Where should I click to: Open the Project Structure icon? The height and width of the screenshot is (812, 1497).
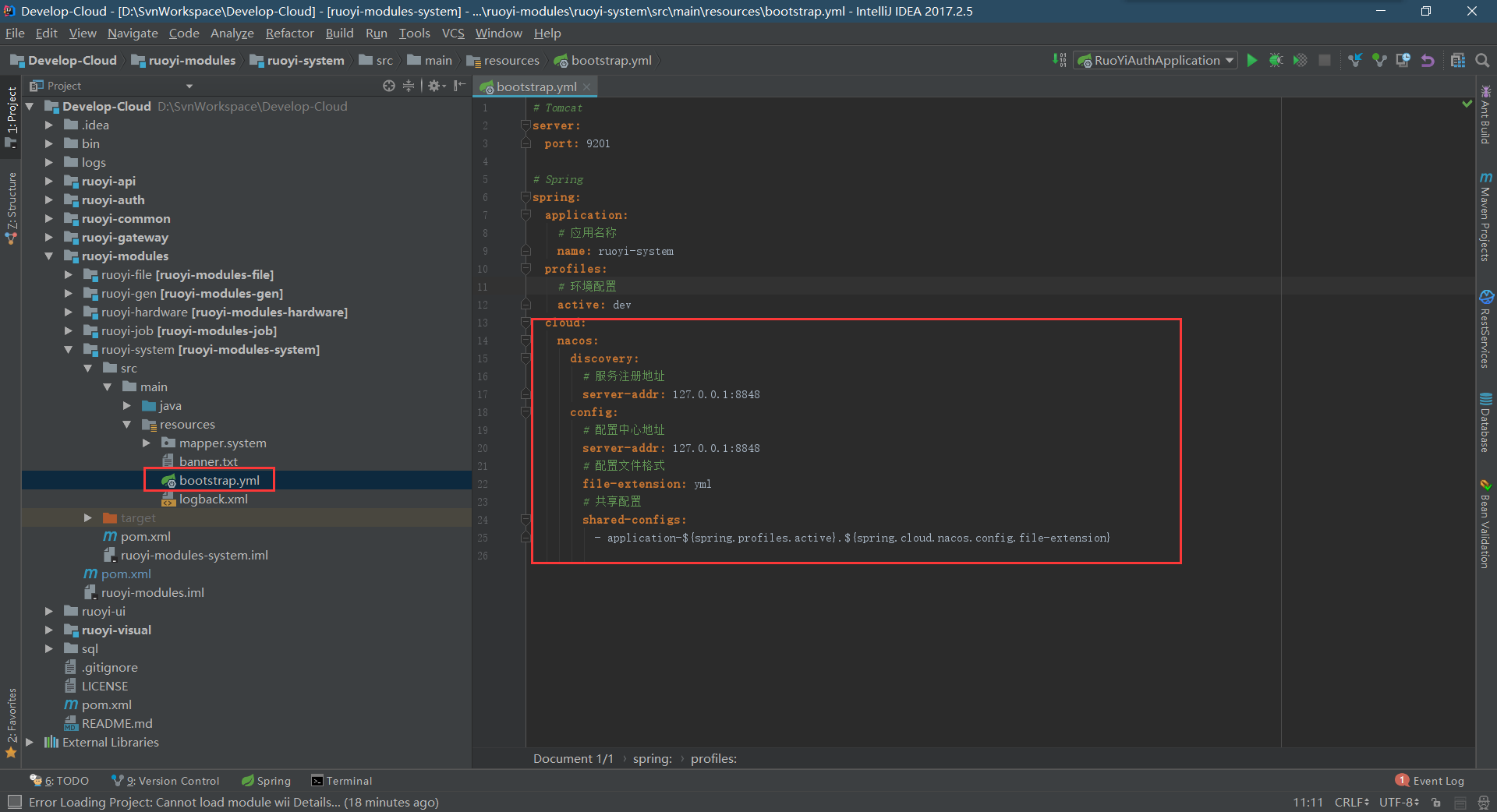pos(1458,60)
